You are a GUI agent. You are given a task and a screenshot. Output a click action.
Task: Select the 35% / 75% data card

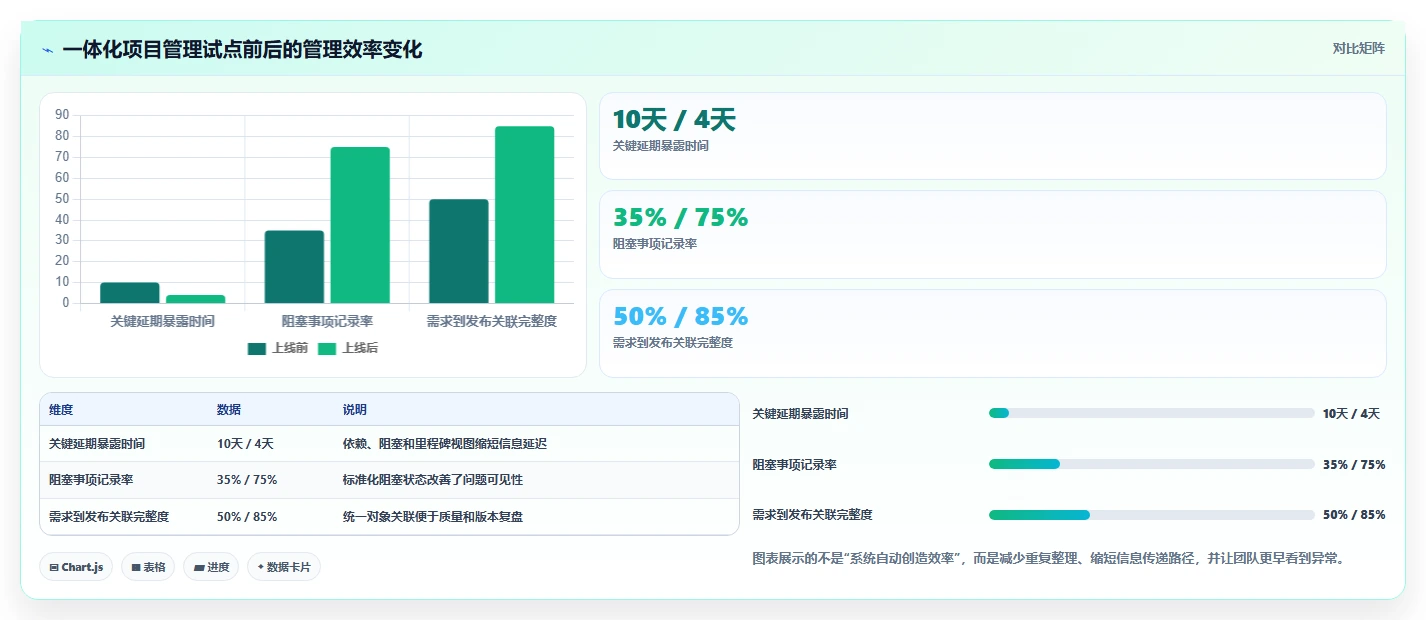(x=992, y=234)
